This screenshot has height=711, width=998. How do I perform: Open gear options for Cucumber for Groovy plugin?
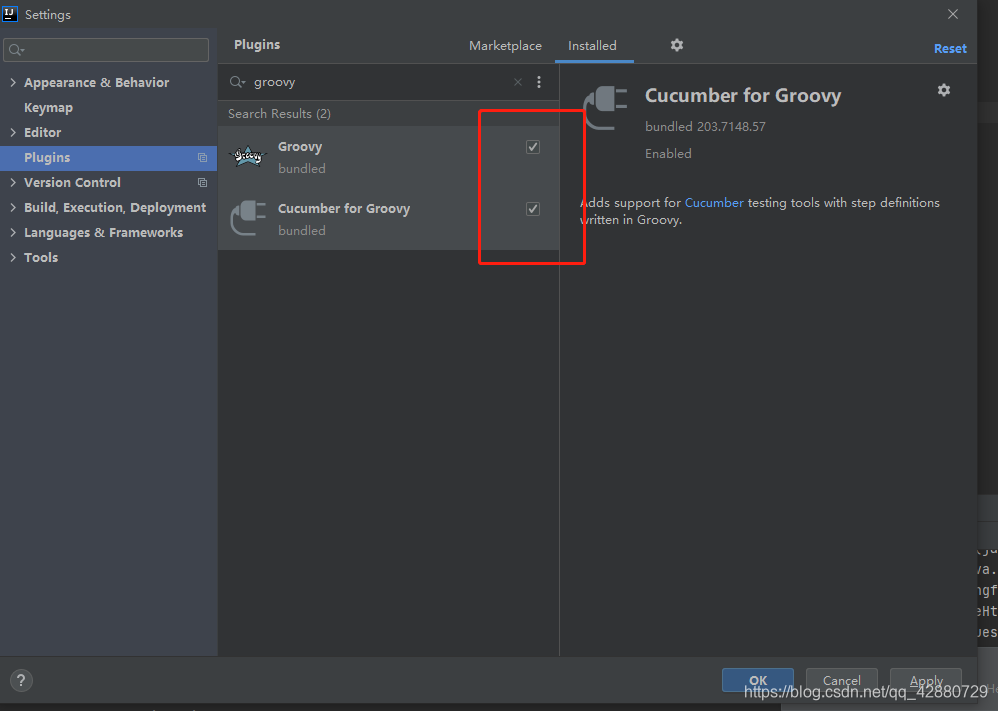pos(944,90)
